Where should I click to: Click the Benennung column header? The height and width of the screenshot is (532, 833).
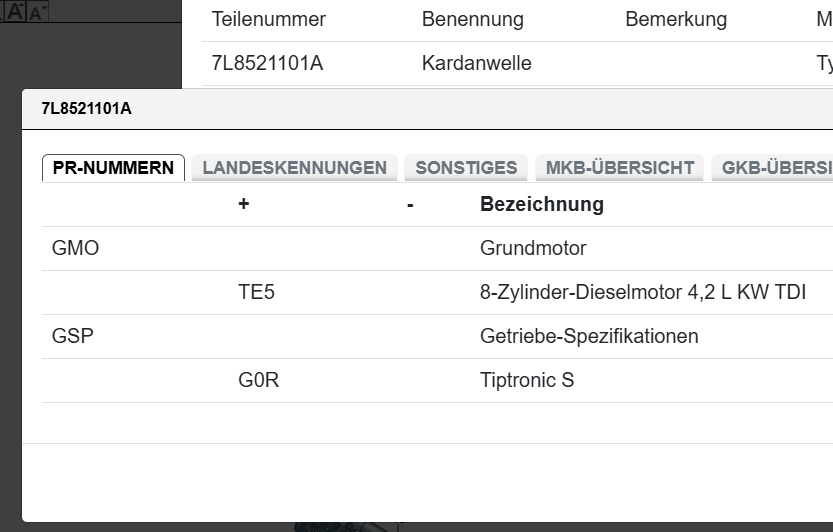472,20
